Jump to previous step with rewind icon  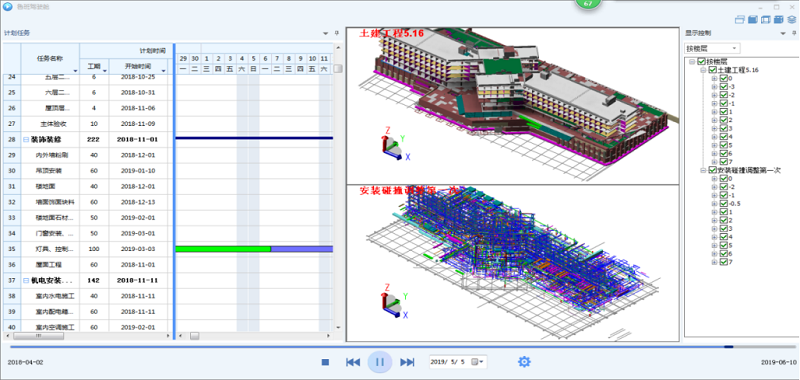[353, 362]
